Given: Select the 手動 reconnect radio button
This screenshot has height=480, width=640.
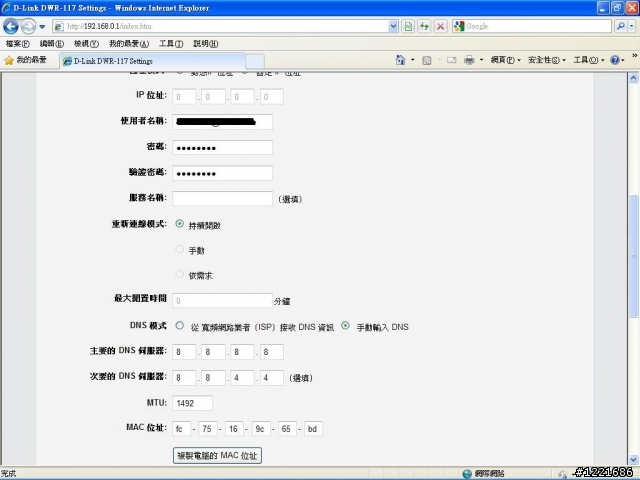Looking at the screenshot, I should click(180, 249).
